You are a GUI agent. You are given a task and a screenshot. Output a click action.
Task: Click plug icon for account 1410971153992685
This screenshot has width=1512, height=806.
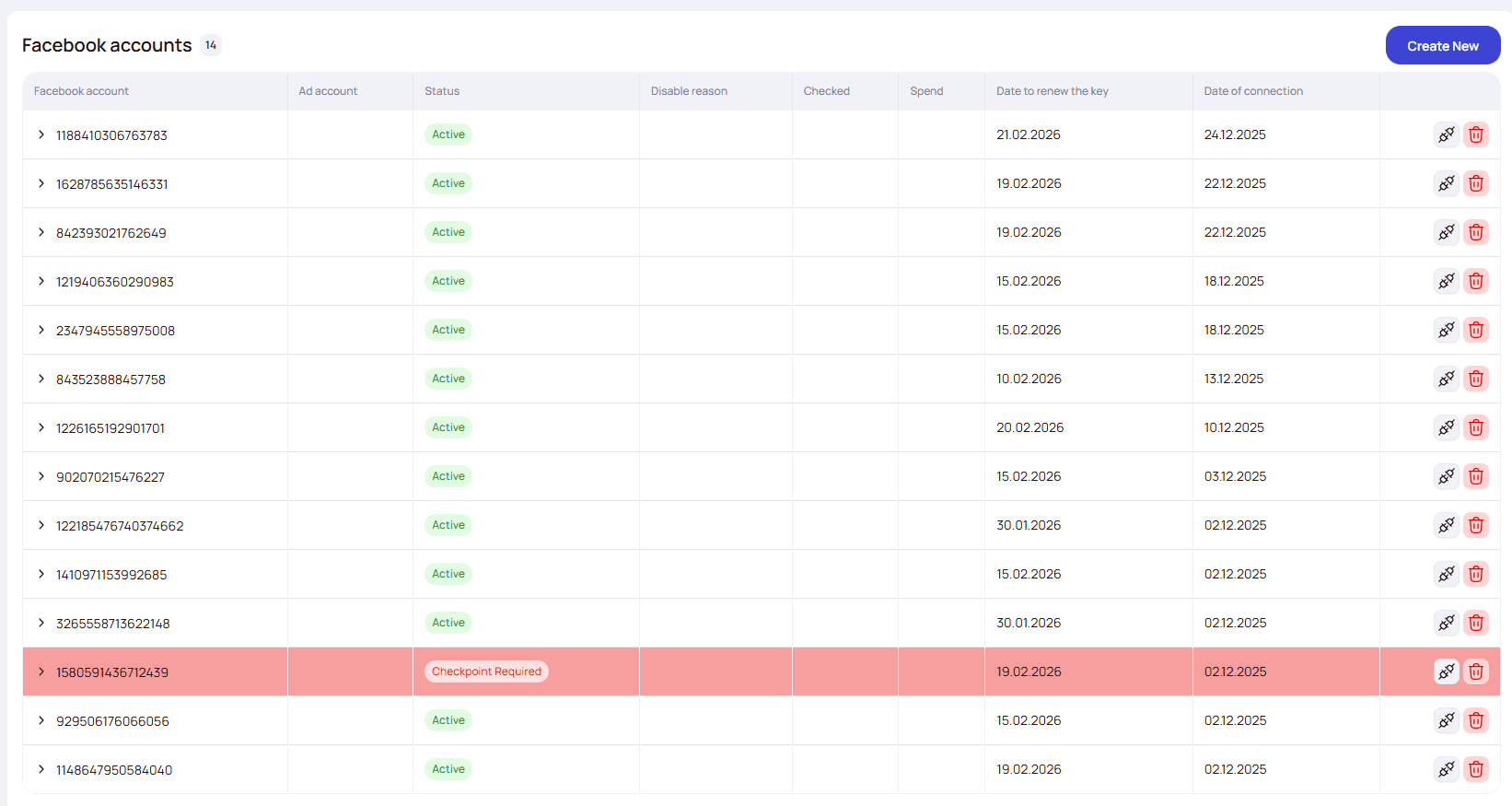(x=1447, y=574)
